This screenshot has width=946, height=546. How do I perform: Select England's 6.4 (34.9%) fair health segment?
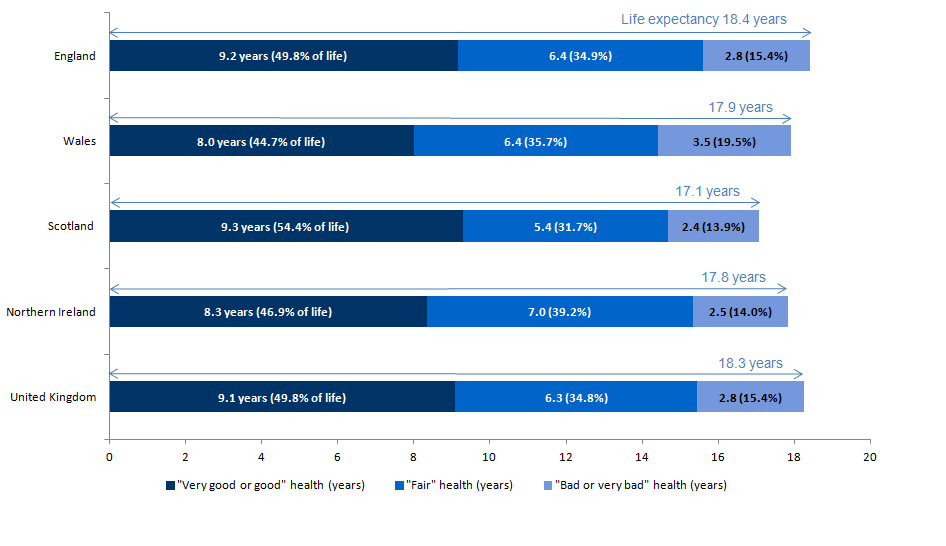coord(580,56)
